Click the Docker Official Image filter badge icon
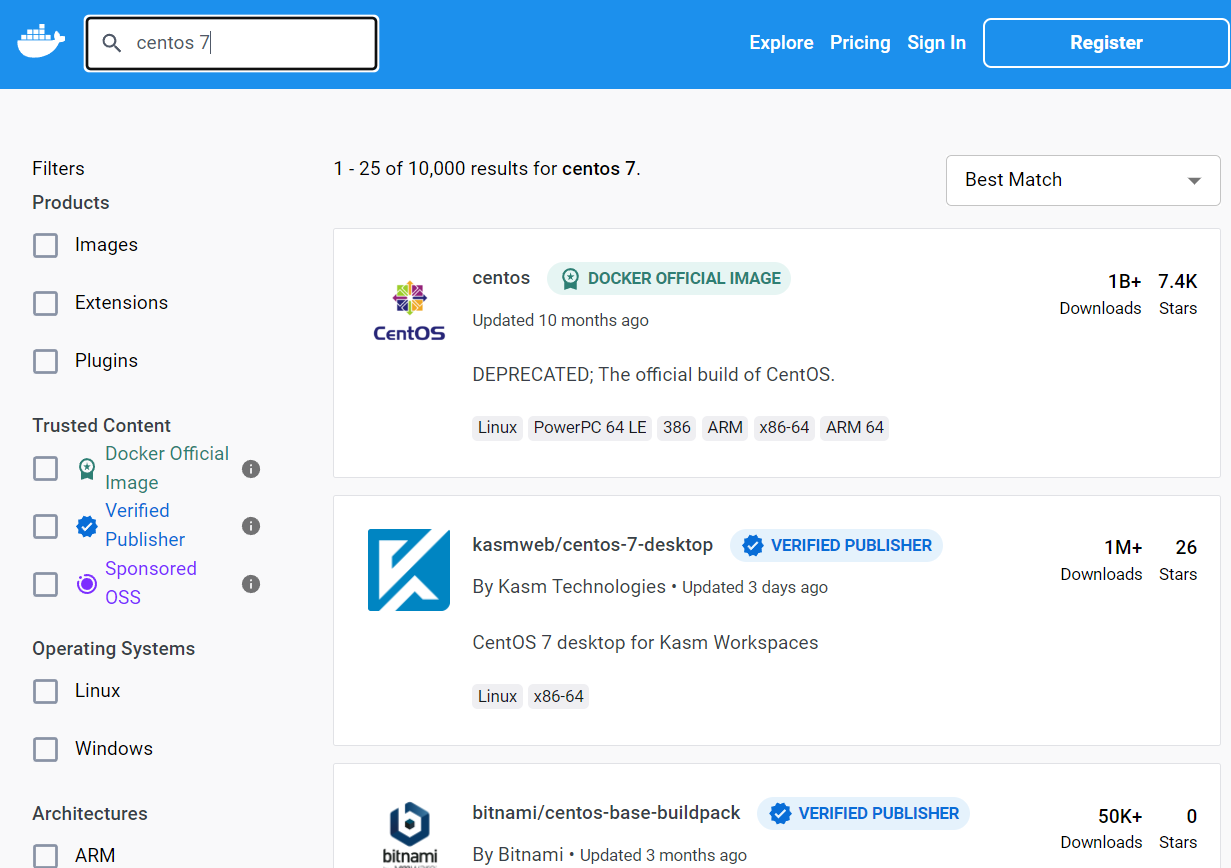Screen dimensions: 1231x868 (x=87, y=468)
